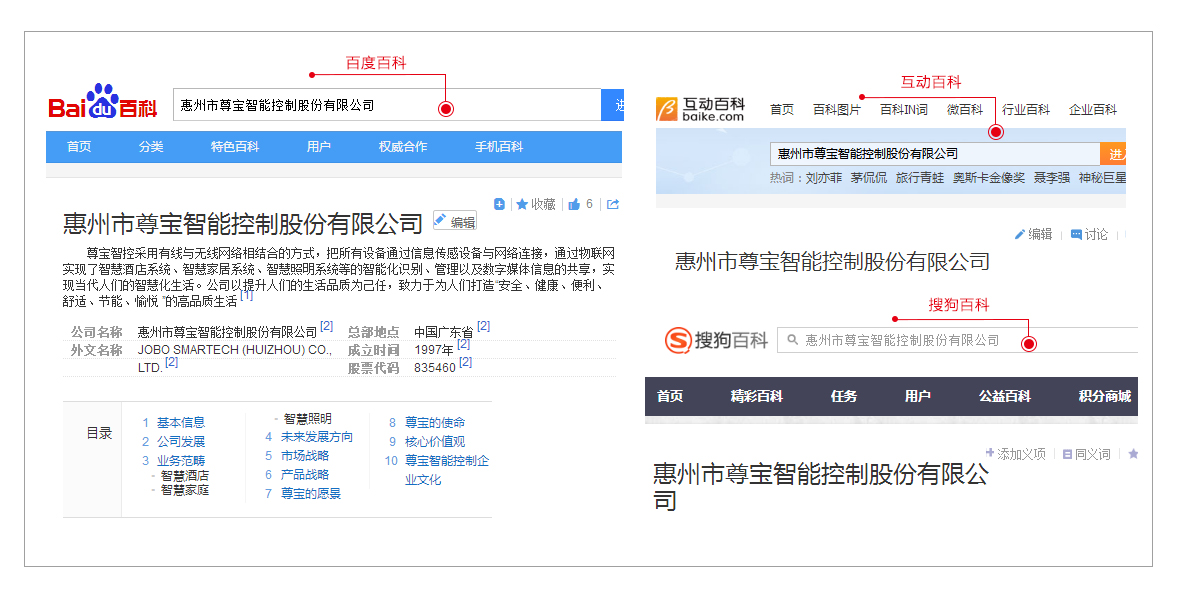Jump to 尊宝的使命 in 目录
The height and width of the screenshot is (600, 1180).
435,423
